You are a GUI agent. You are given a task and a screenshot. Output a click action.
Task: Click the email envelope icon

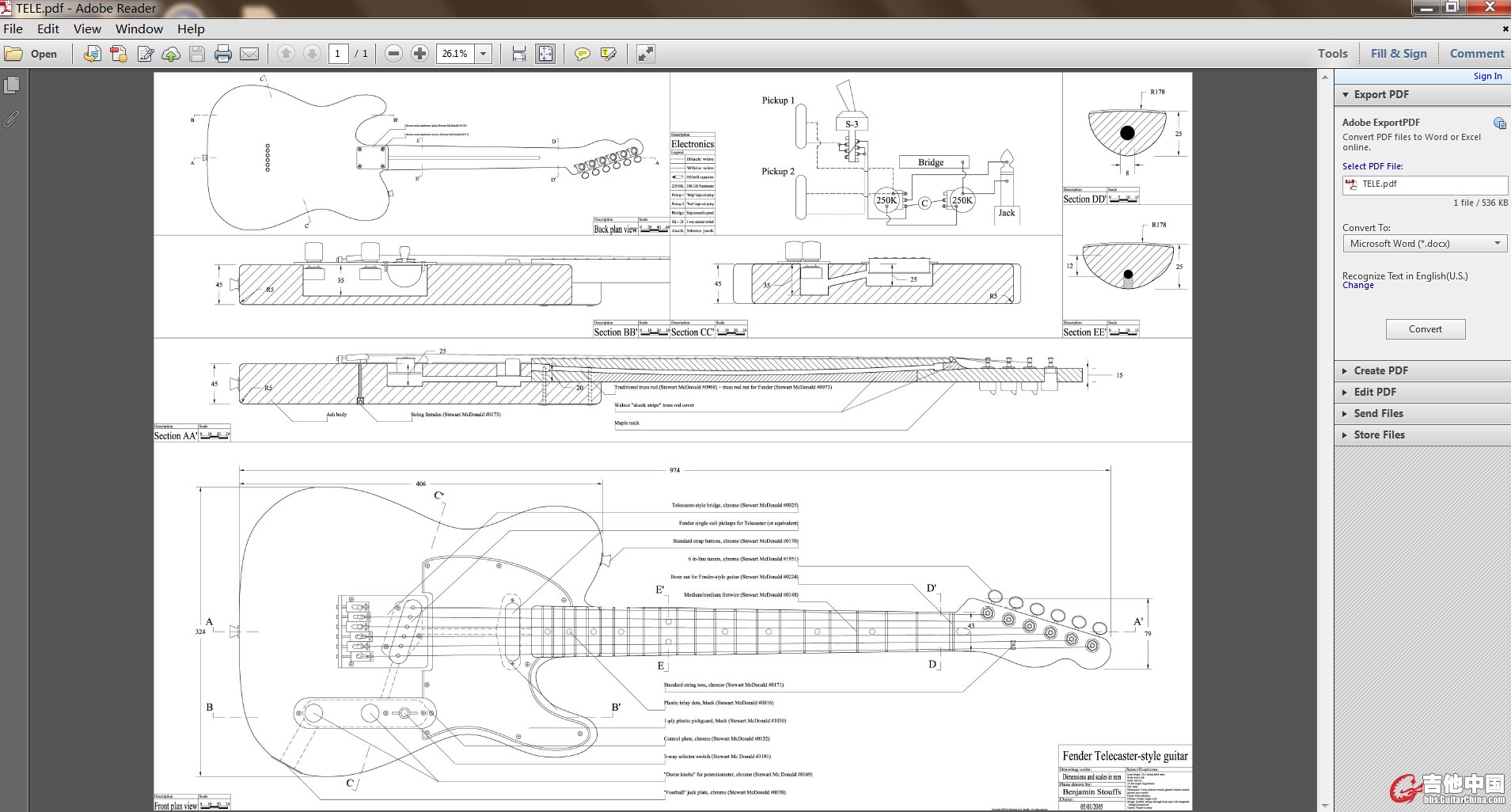pyautogui.click(x=249, y=54)
